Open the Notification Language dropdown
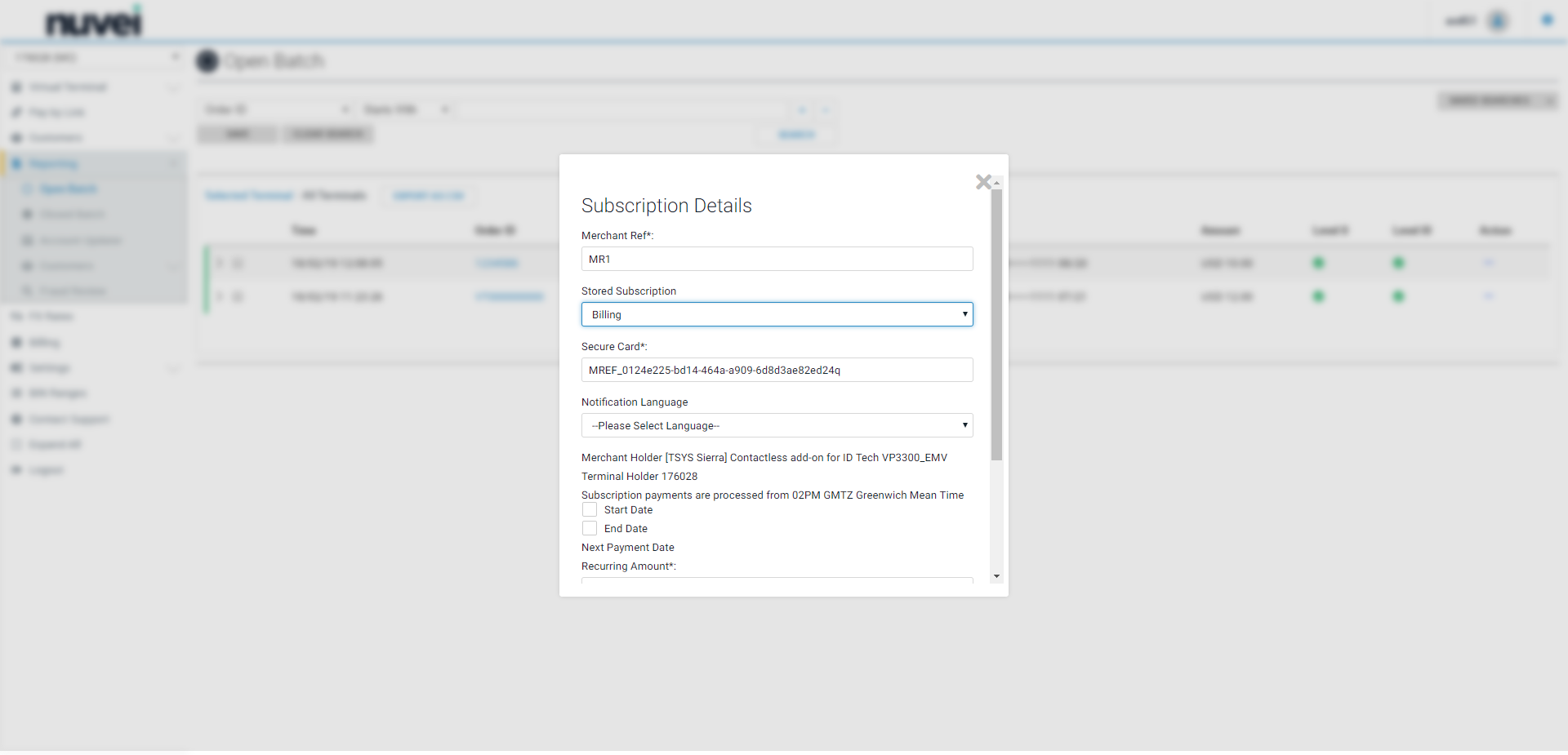This screenshot has width=1568, height=755. pyautogui.click(x=777, y=425)
